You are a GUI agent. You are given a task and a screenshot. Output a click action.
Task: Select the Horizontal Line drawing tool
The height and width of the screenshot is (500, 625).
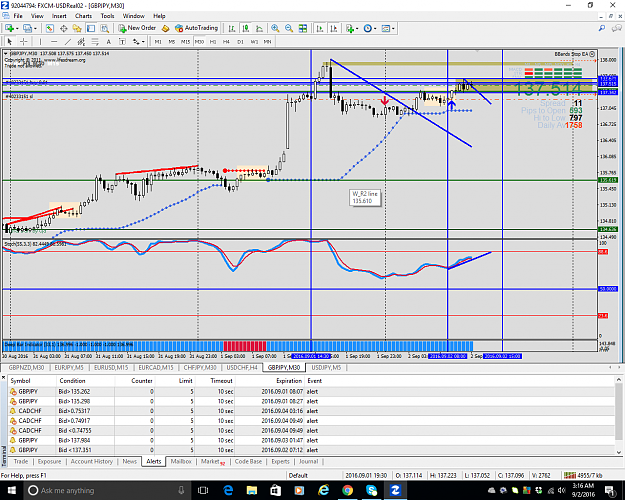point(54,41)
